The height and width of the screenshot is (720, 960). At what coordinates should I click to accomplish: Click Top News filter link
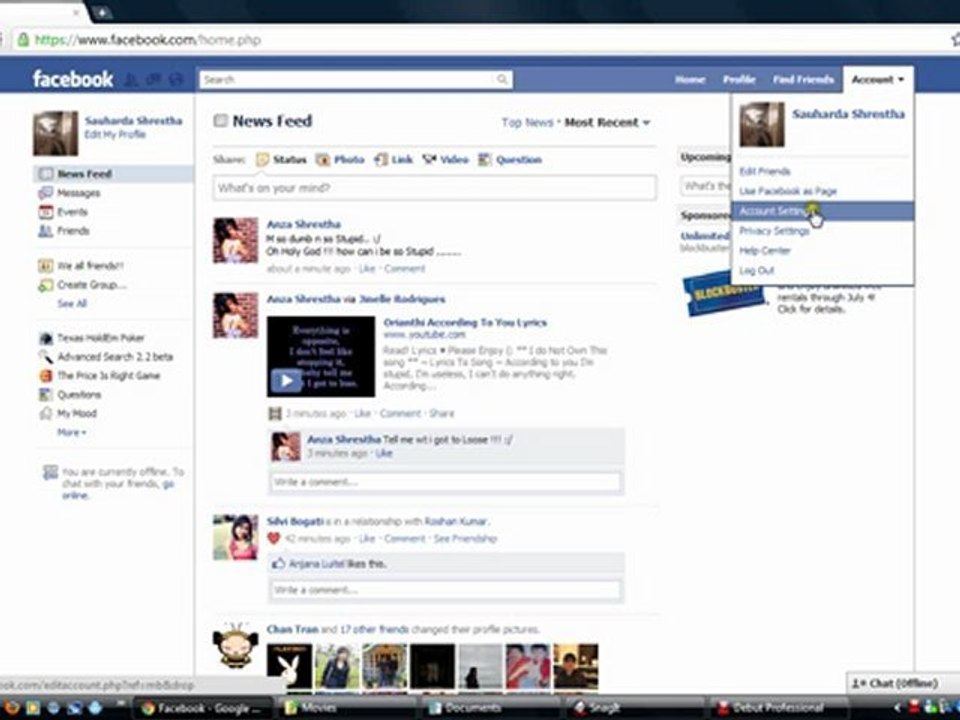pyautogui.click(x=527, y=122)
